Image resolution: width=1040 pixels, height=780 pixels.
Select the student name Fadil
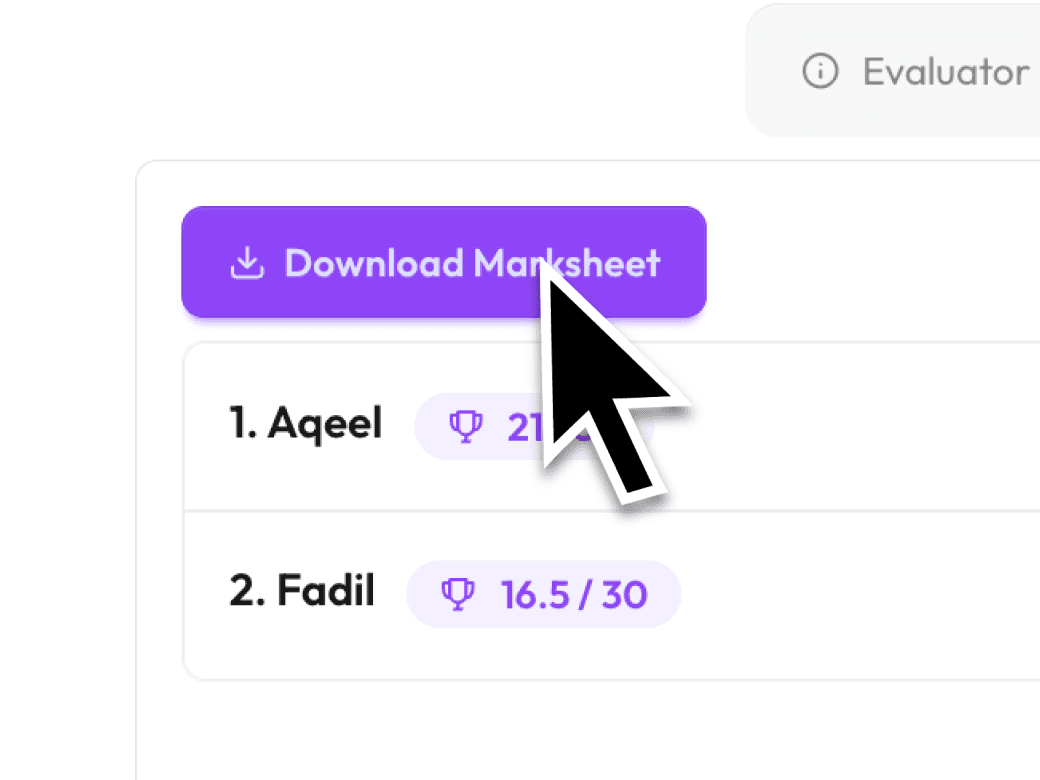[x=326, y=590]
